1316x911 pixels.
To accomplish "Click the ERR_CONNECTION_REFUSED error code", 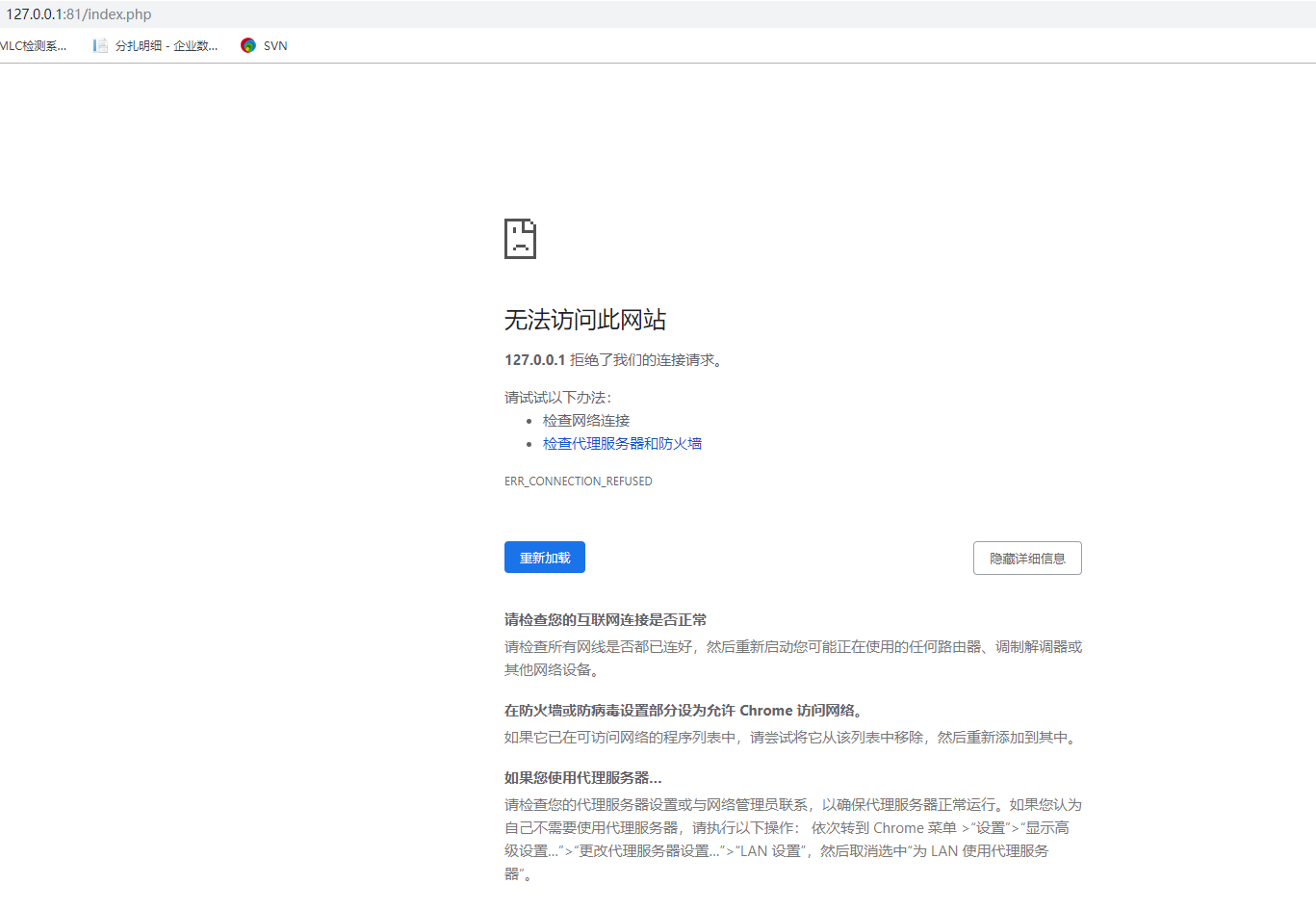I will 579,482.
